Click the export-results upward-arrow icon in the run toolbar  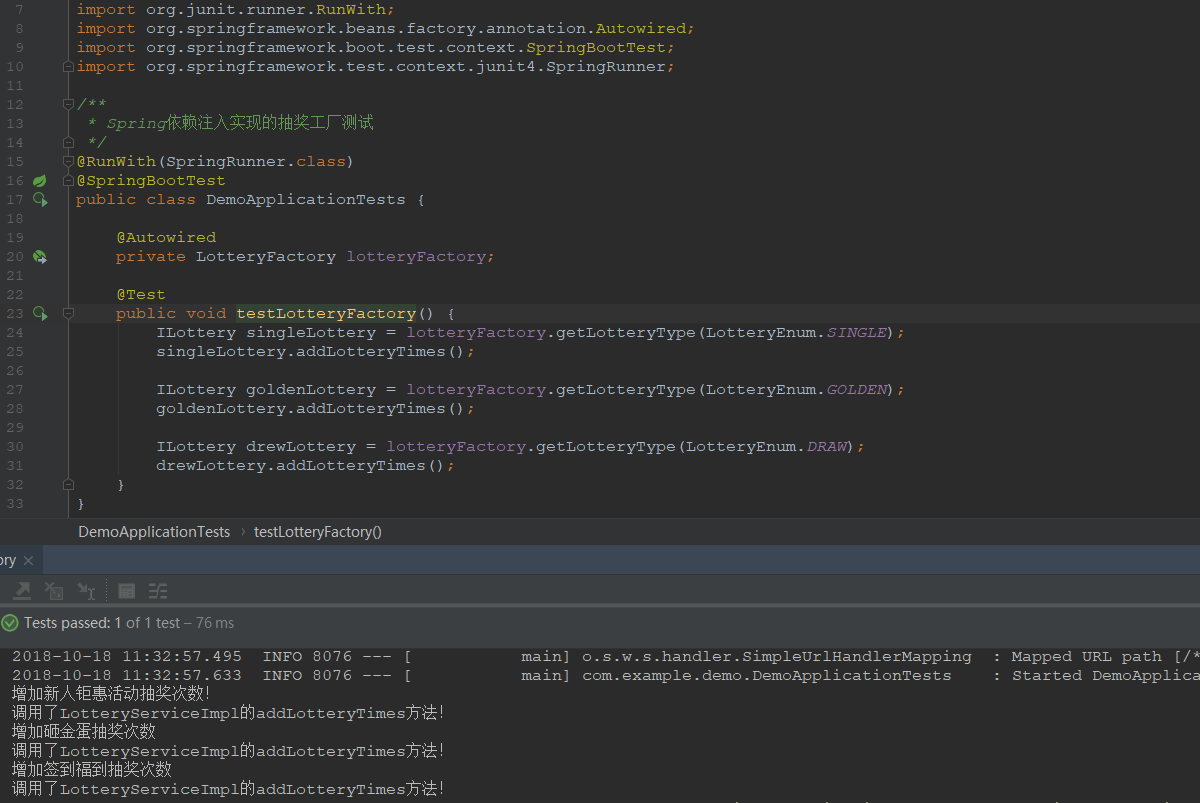(x=22, y=591)
